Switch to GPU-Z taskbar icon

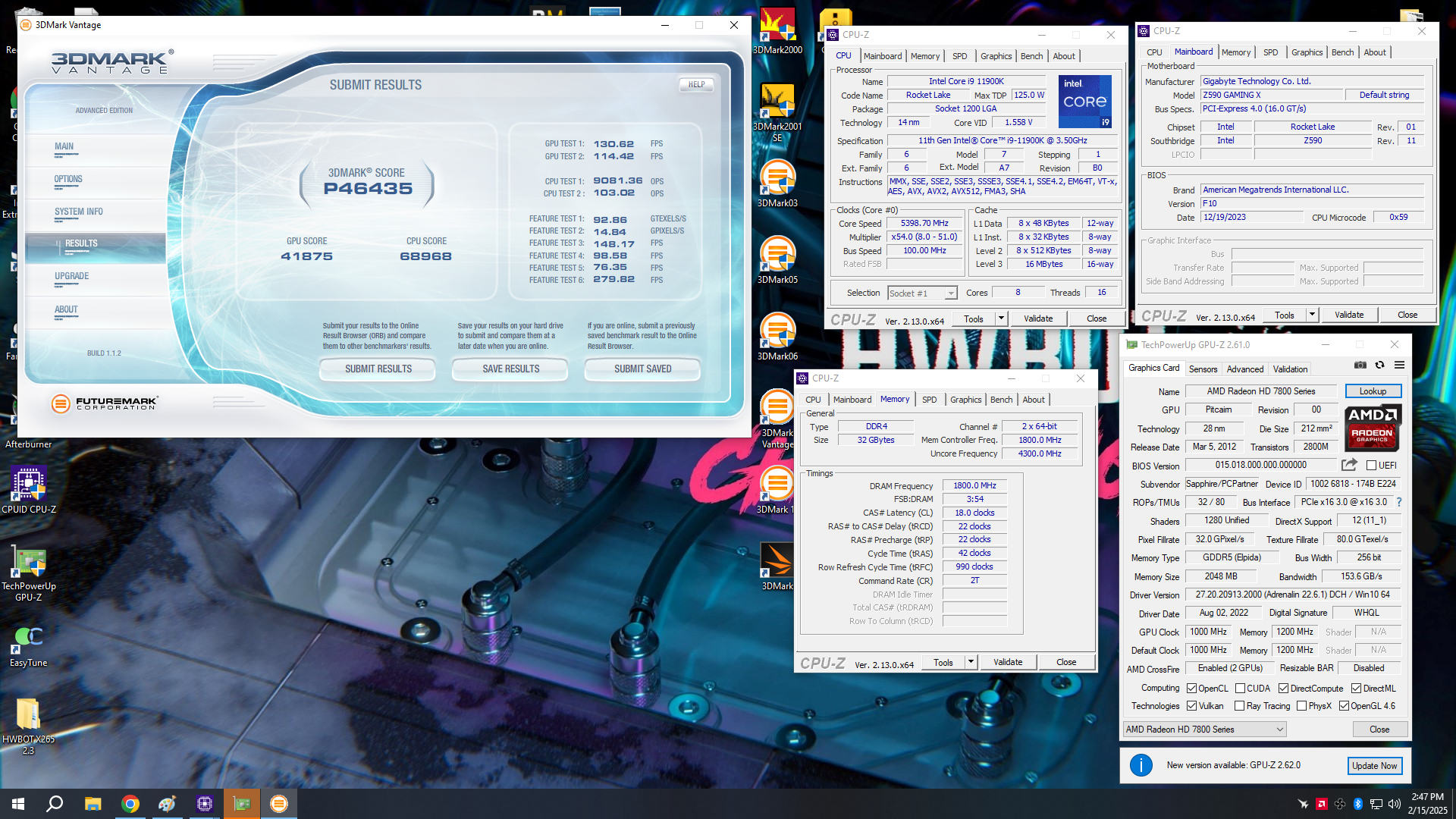(242, 804)
